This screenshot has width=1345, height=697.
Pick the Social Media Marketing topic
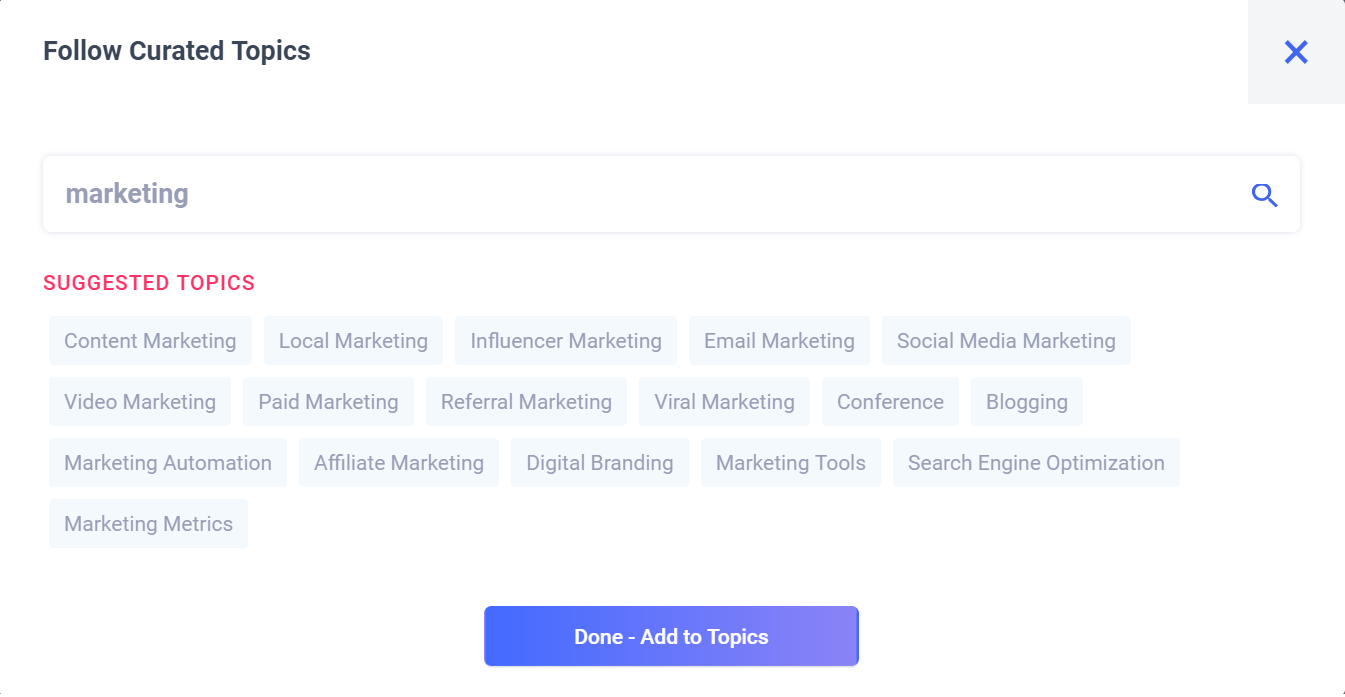1006,341
